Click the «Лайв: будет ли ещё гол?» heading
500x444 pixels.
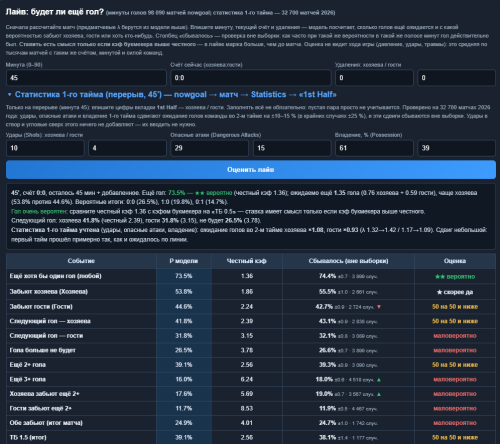point(55,12)
